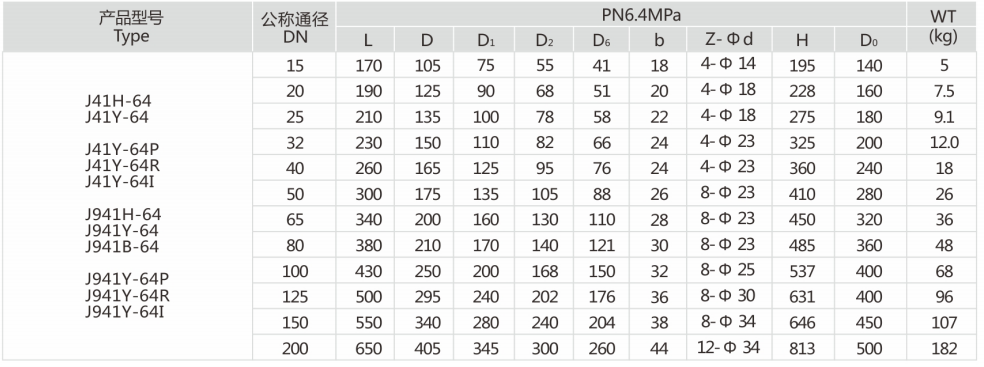984x367 pixels.
Task: Select the 12-Φ34 bolt hole cell
Action: coord(728,347)
